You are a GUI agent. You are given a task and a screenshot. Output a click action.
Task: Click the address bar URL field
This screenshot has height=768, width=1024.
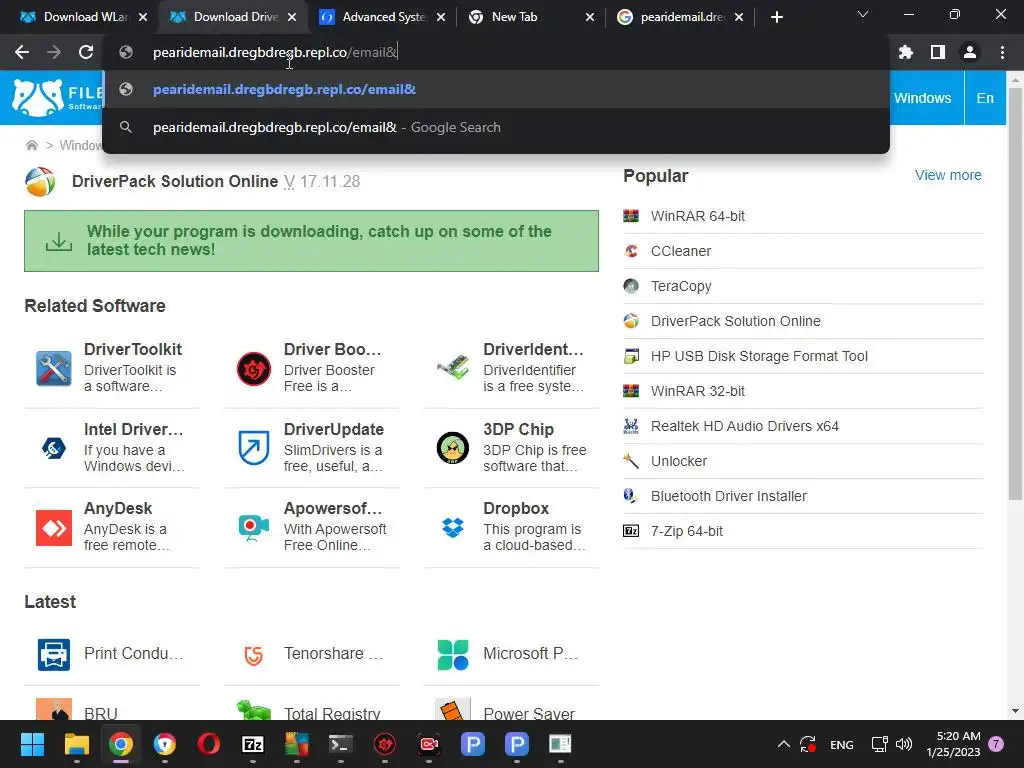click(496, 52)
